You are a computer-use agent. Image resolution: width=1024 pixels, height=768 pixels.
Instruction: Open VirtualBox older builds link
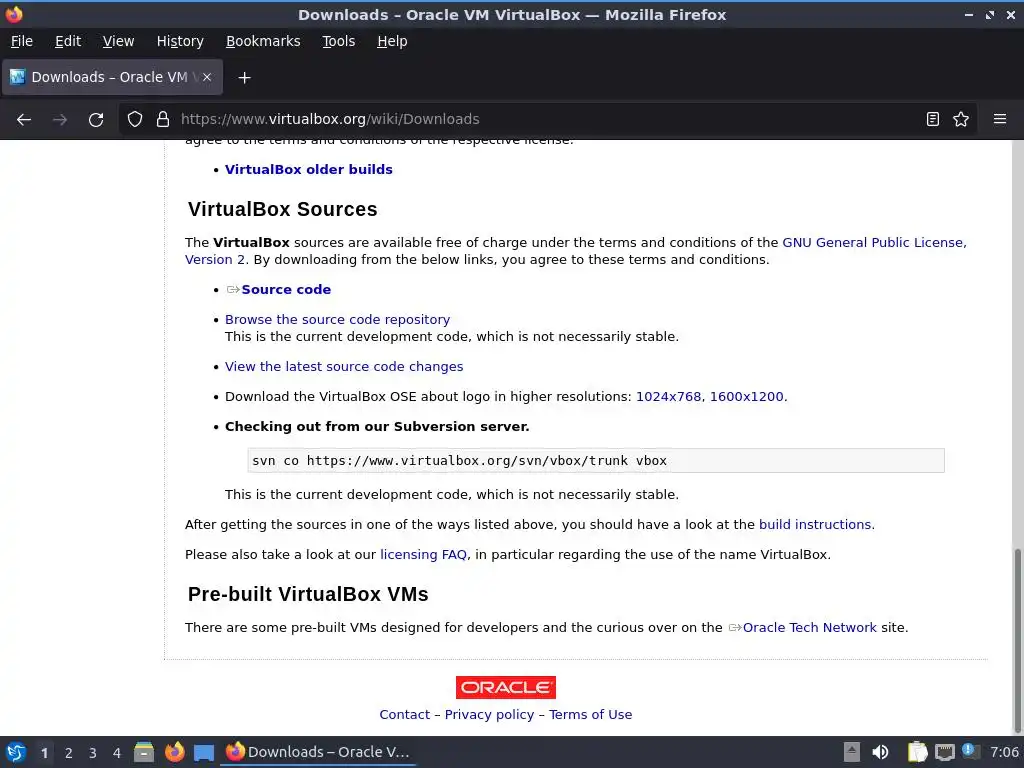pos(308,170)
